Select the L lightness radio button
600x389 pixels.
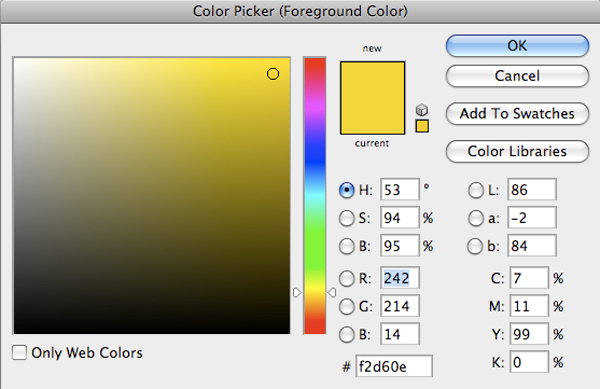pos(476,190)
